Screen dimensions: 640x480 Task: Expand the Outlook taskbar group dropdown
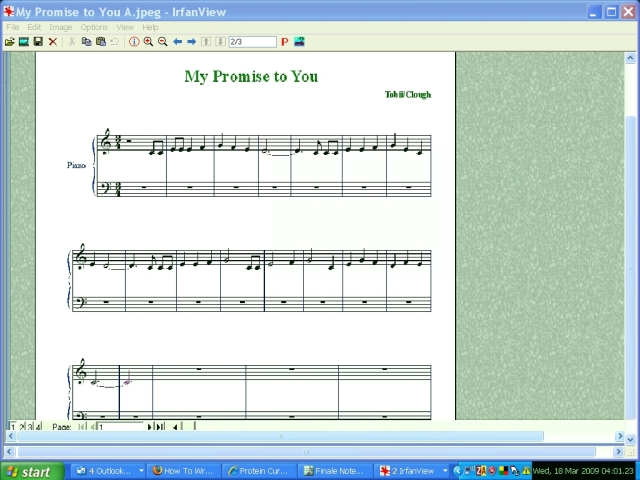141,471
